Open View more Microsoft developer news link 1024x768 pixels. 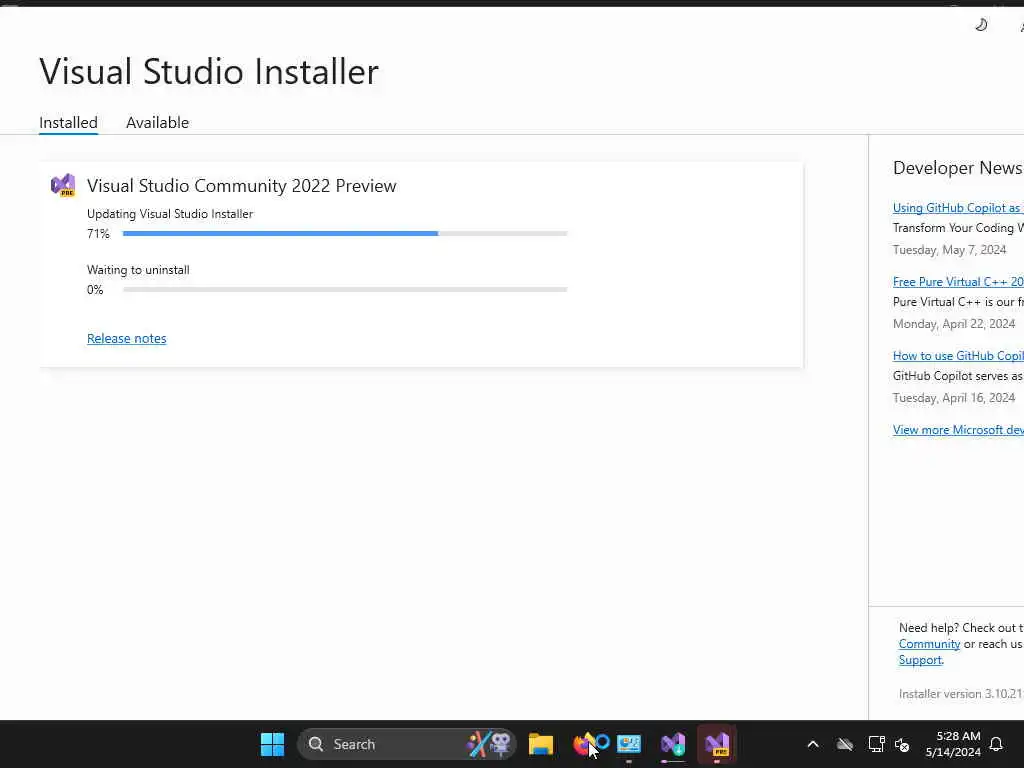pos(957,430)
